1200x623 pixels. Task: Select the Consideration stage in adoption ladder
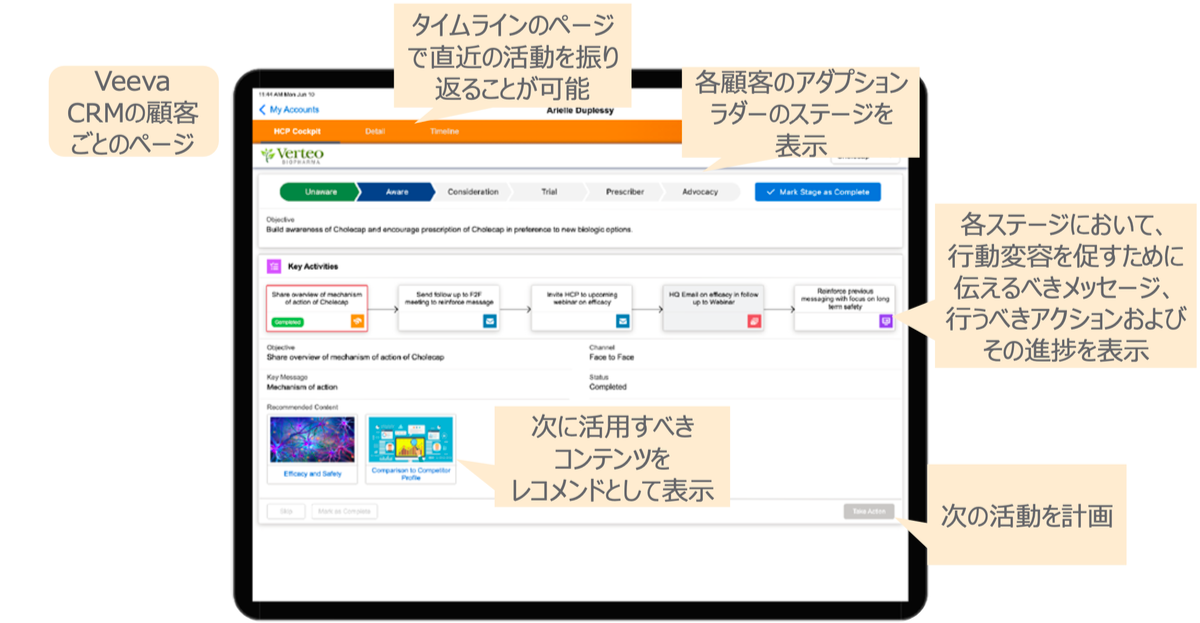tap(473, 192)
